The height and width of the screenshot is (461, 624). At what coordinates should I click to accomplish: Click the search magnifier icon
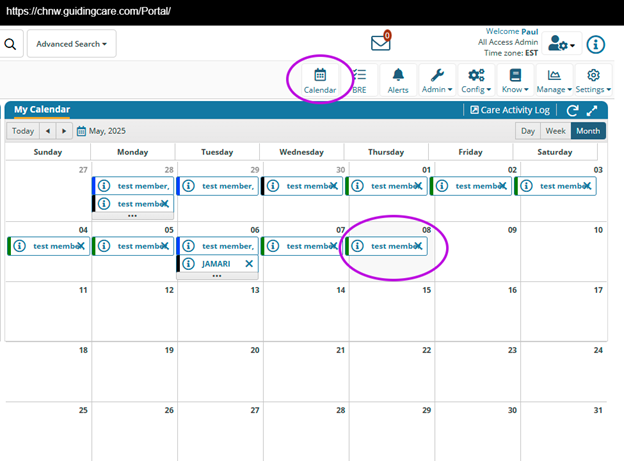click(10, 44)
